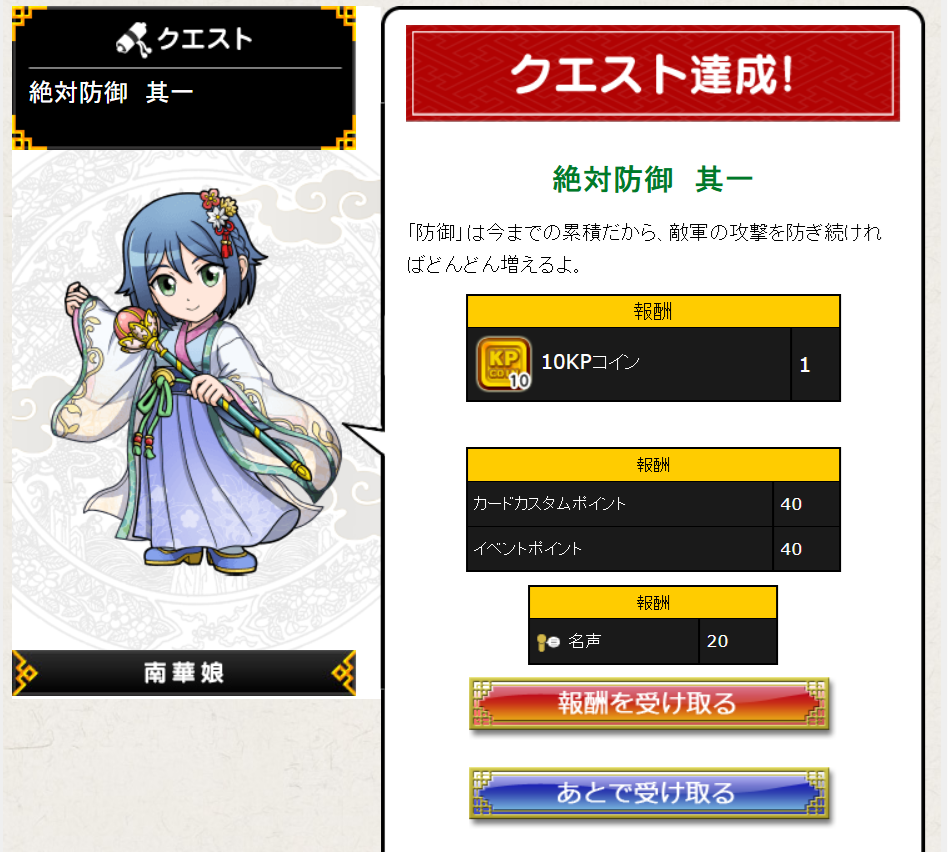
Task: Click the 報酬 header above 名声
Action: (x=653, y=602)
